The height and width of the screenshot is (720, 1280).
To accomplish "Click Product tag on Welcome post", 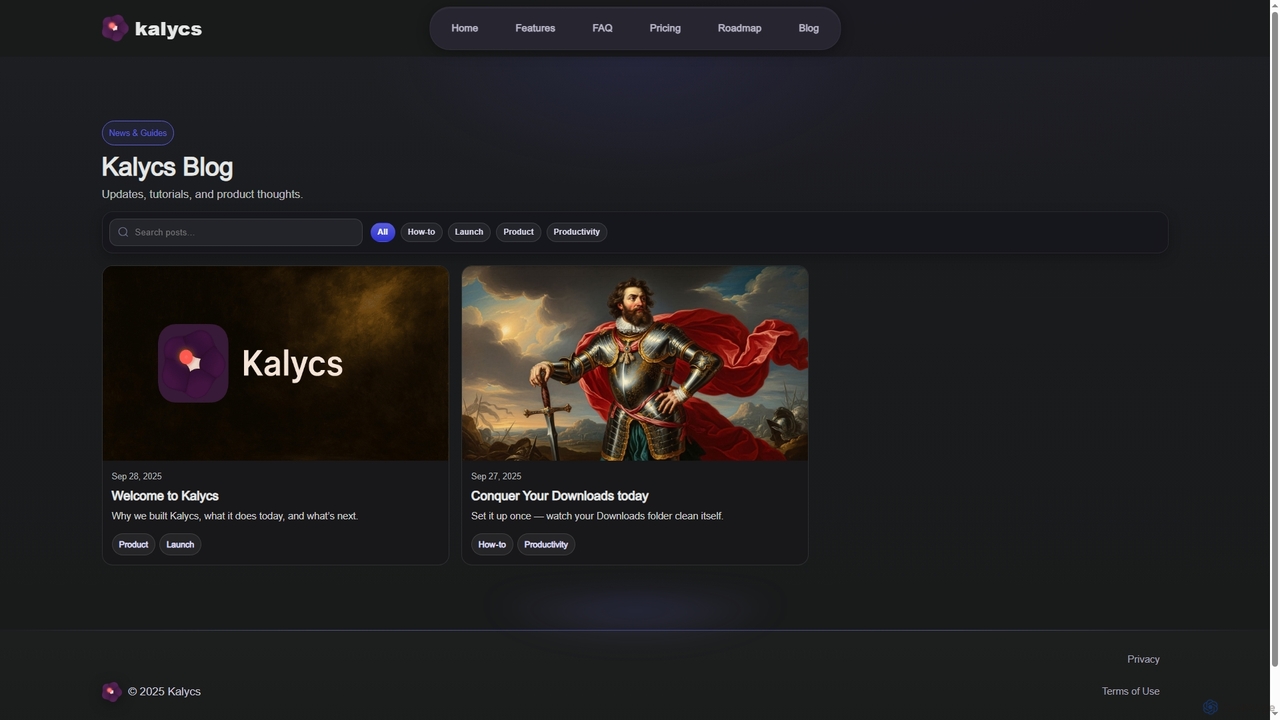I will tap(133, 545).
